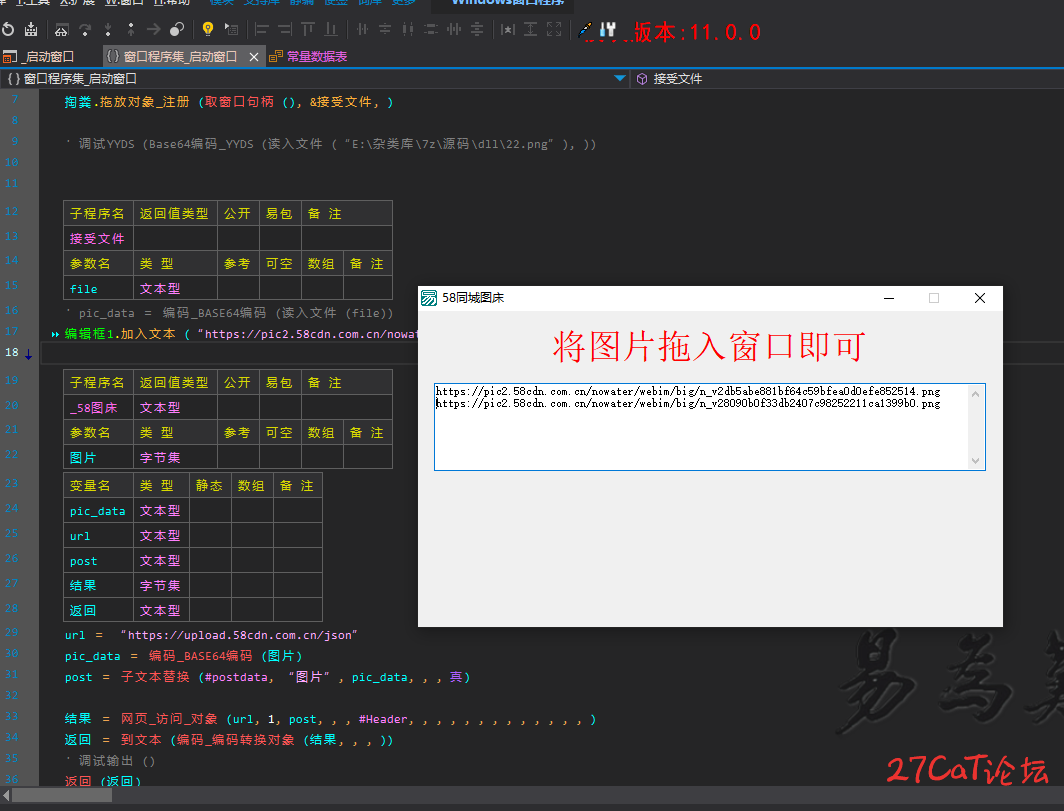1064x811 pixels.
Task: Click the 58同城图床 title bar app icon
Action: [429, 298]
